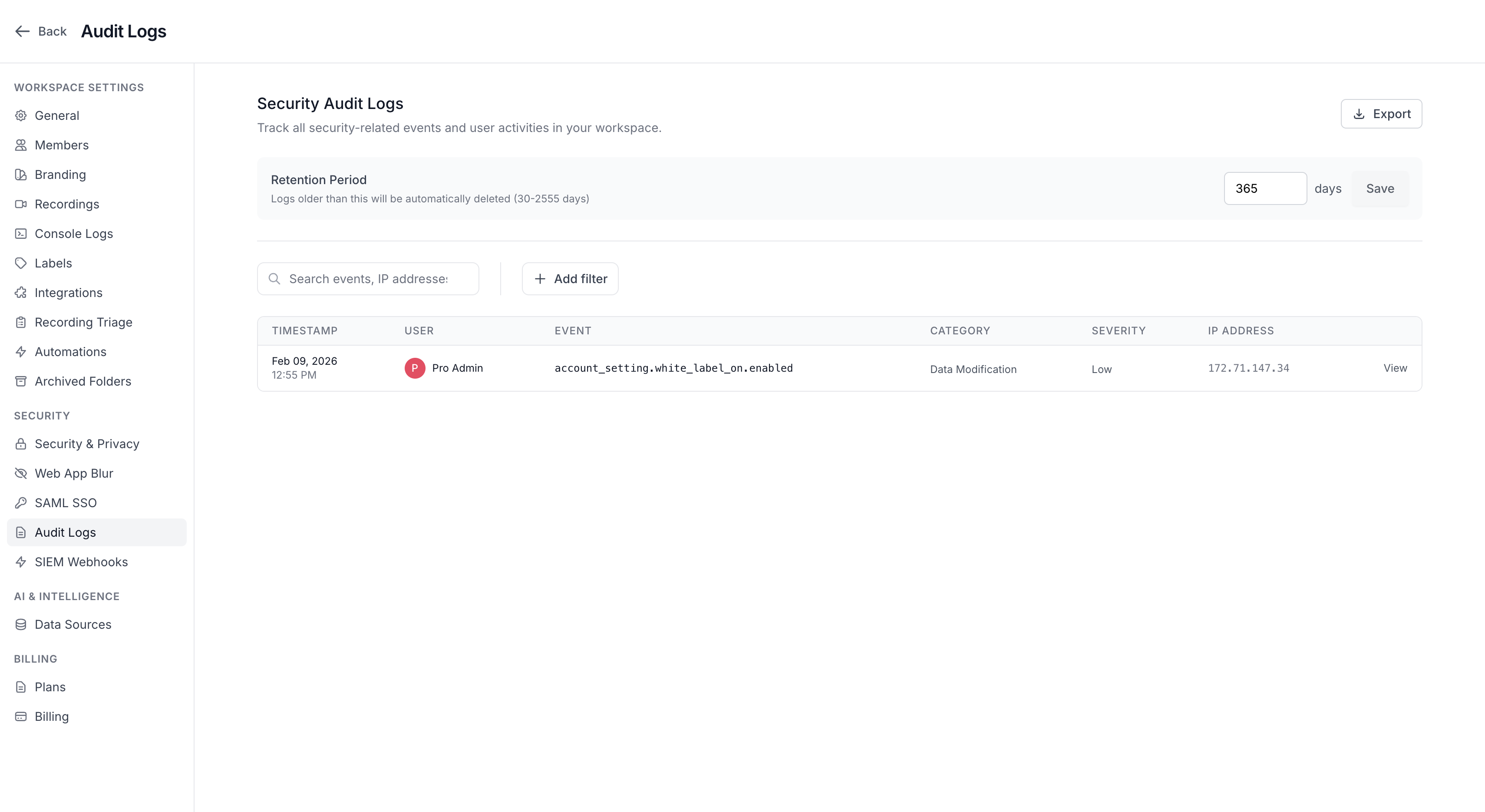1485x812 pixels.
Task: Export the audit logs
Action: (1381, 113)
